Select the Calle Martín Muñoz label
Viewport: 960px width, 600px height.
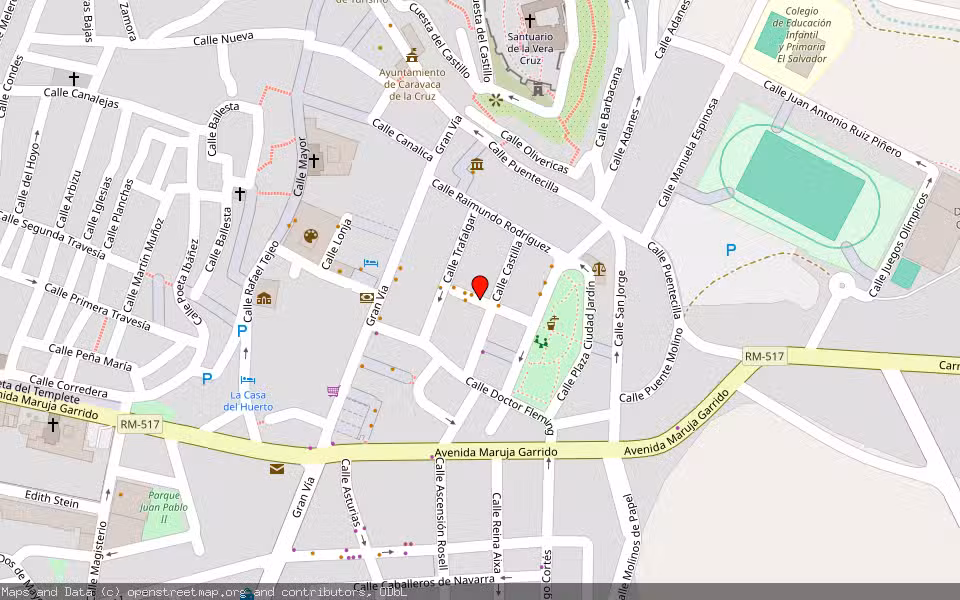point(144,264)
